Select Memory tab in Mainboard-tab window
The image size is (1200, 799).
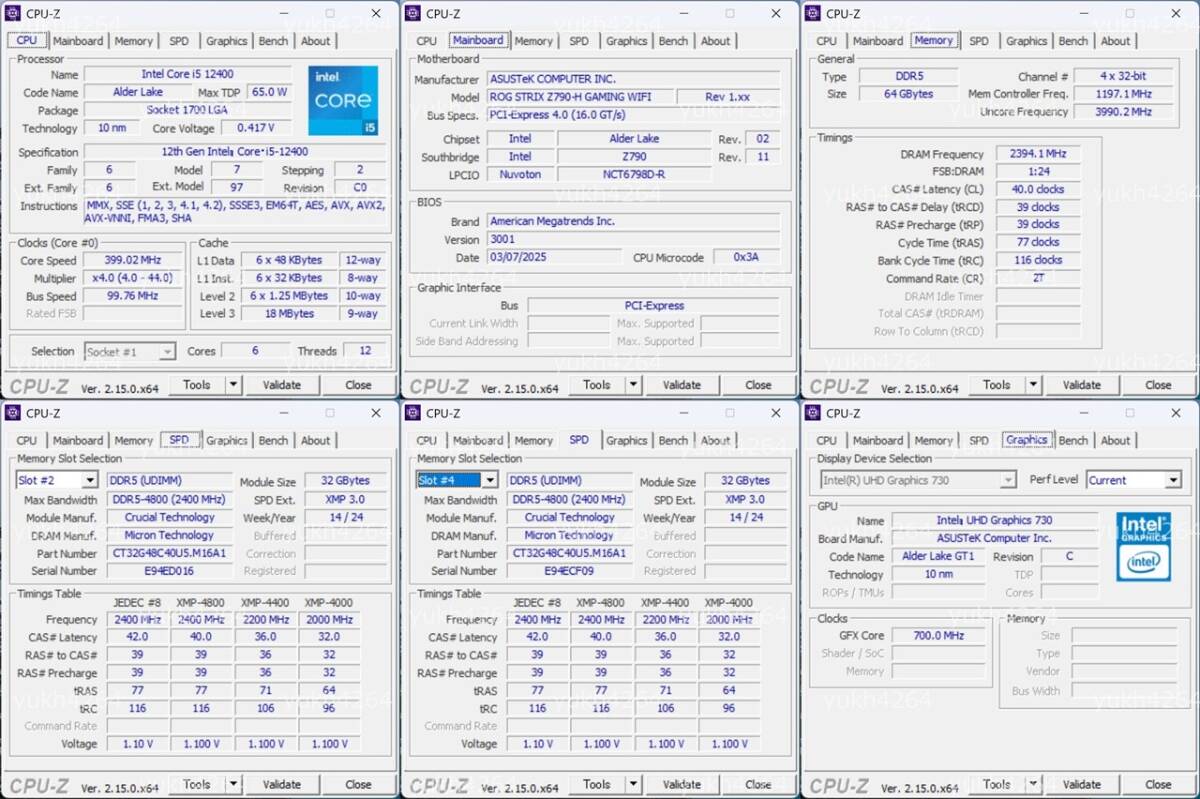click(x=533, y=41)
